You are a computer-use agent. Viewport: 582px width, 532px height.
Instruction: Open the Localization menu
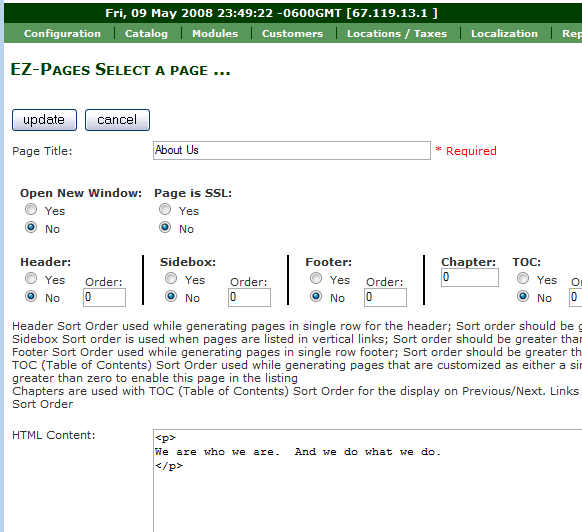click(x=504, y=33)
